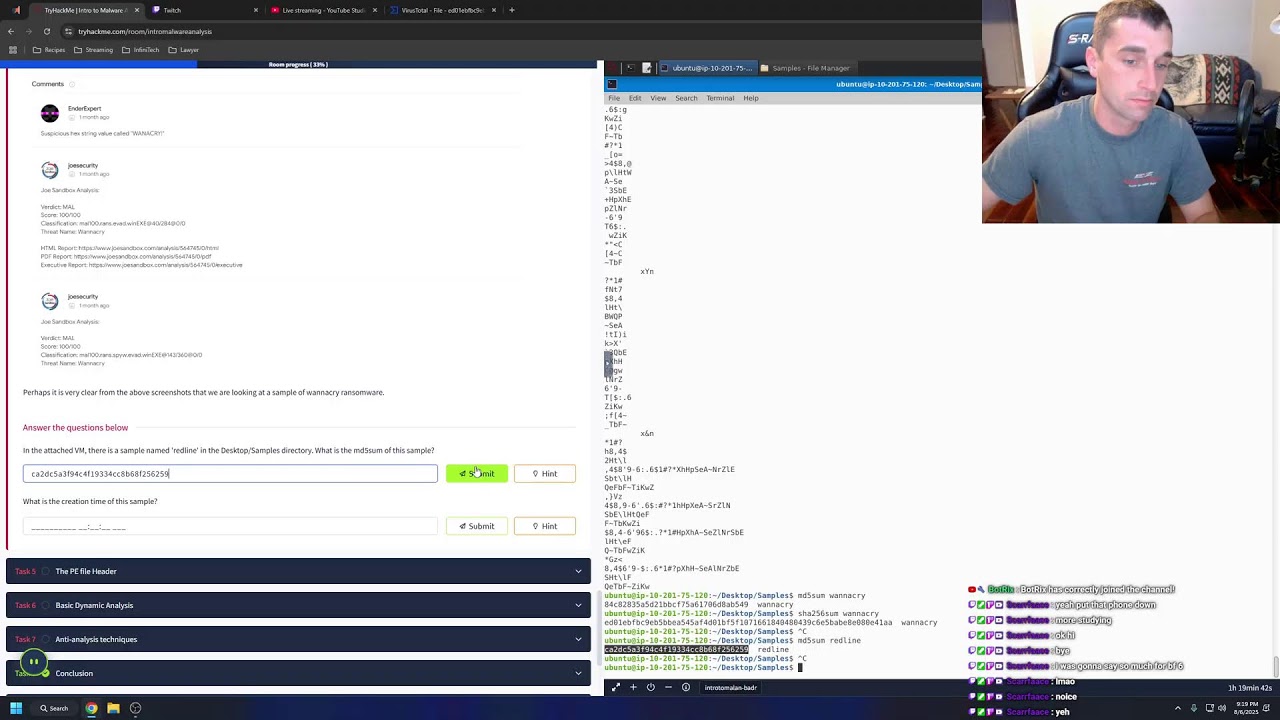Image resolution: width=1280 pixels, height=720 pixels.
Task: Click the VM panel text editor icon
Action: (x=647, y=68)
